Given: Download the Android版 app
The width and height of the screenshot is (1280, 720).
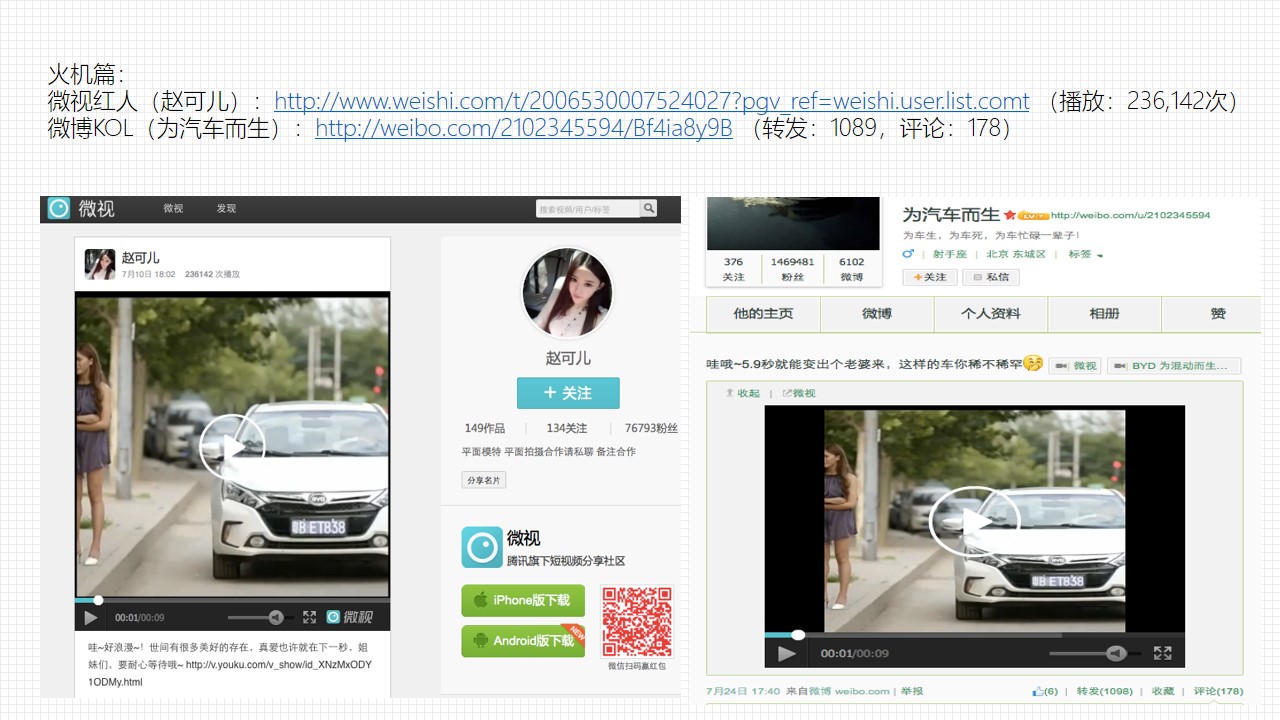Looking at the screenshot, I should point(523,641).
